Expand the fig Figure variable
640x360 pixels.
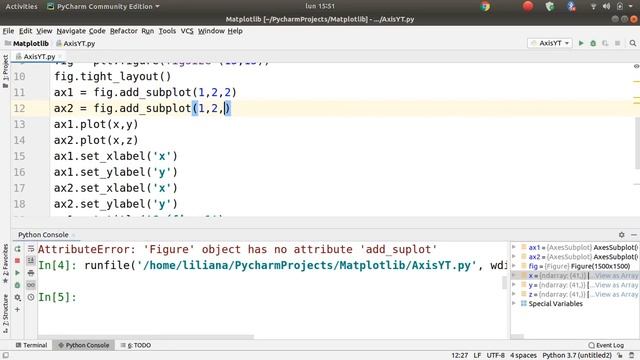[514, 266]
